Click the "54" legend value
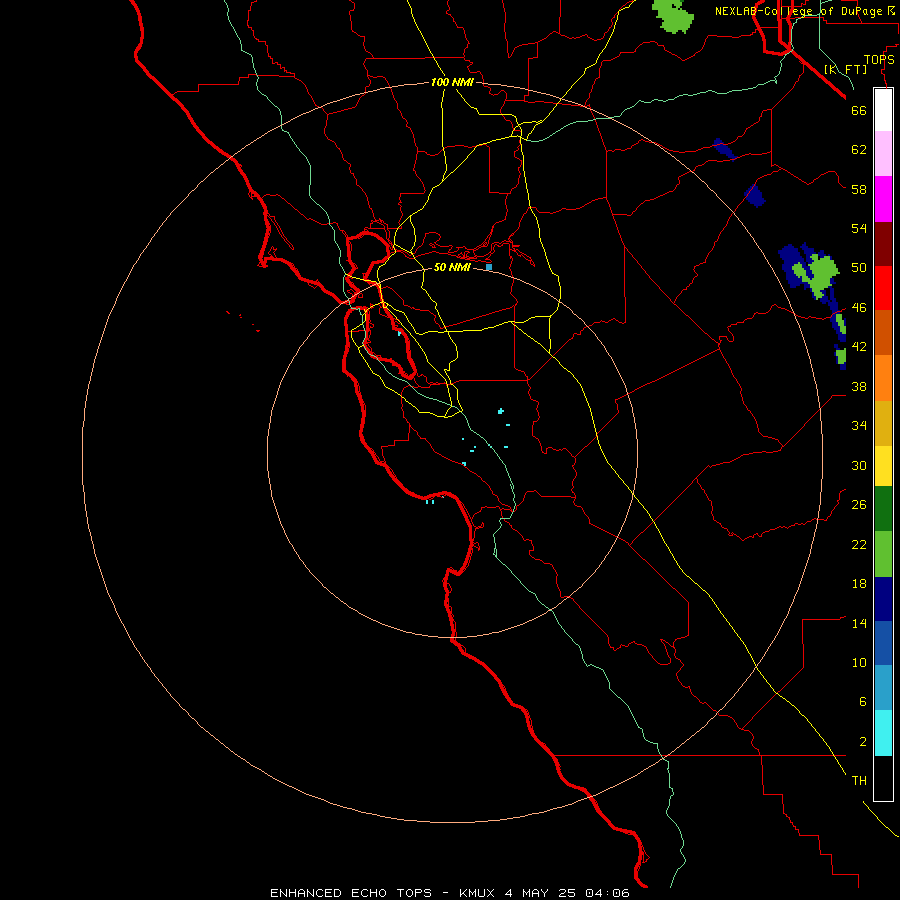 coord(859,228)
